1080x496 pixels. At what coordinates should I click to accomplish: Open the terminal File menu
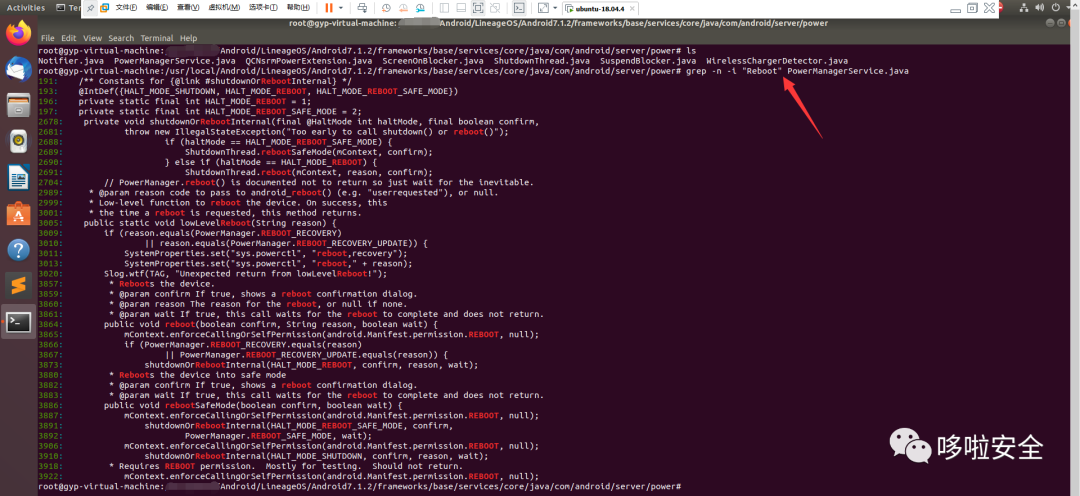[48, 39]
